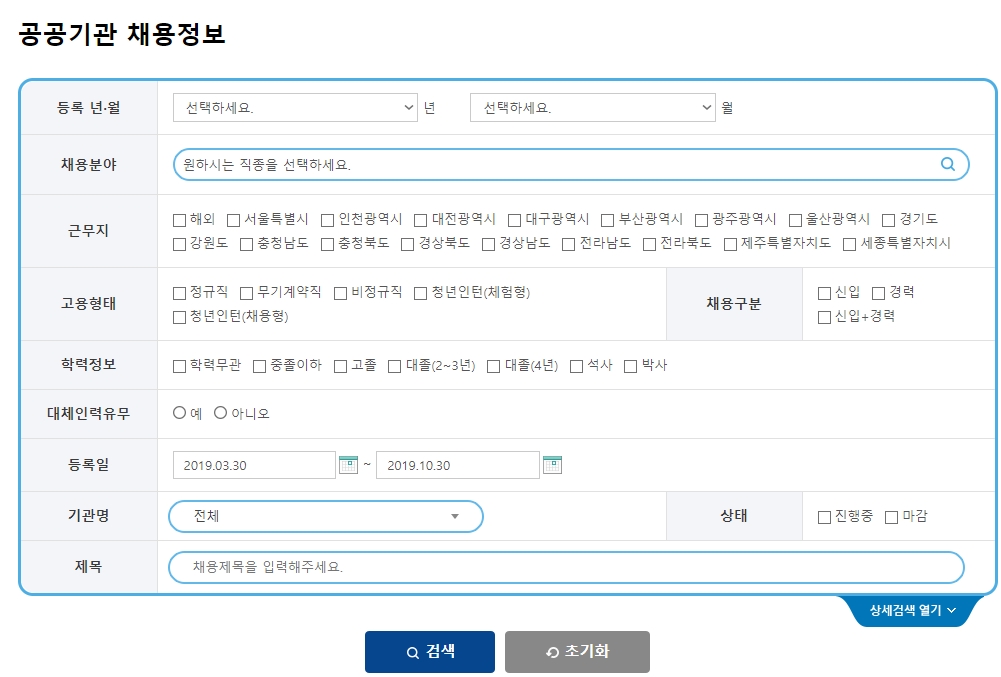Check the 울산광역시 checkbox

(x=795, y=220)
